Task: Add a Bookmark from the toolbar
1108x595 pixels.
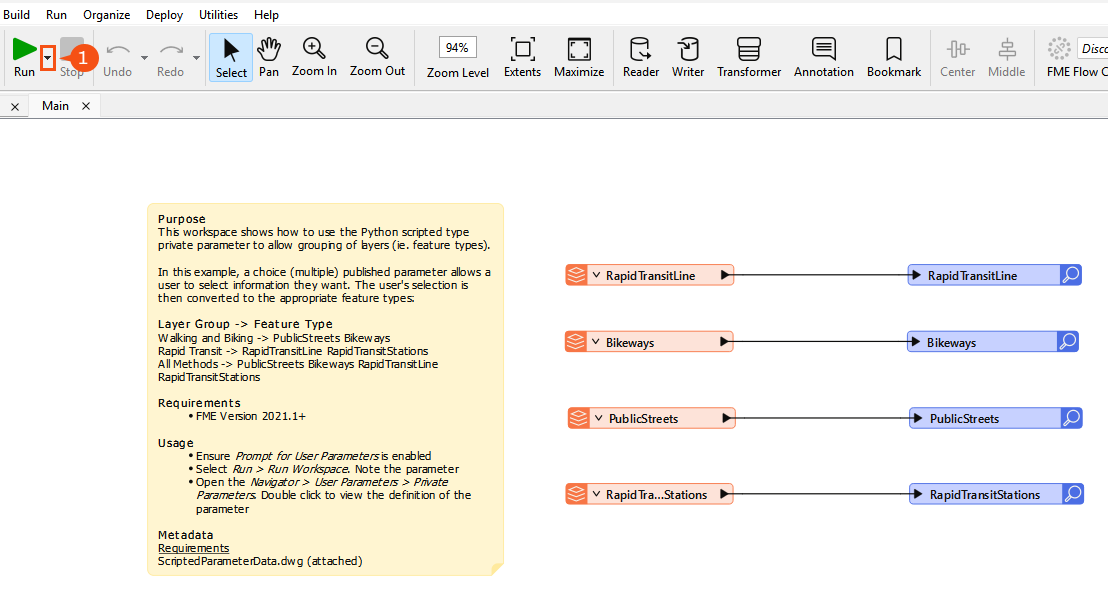Action: coord(893,56)
